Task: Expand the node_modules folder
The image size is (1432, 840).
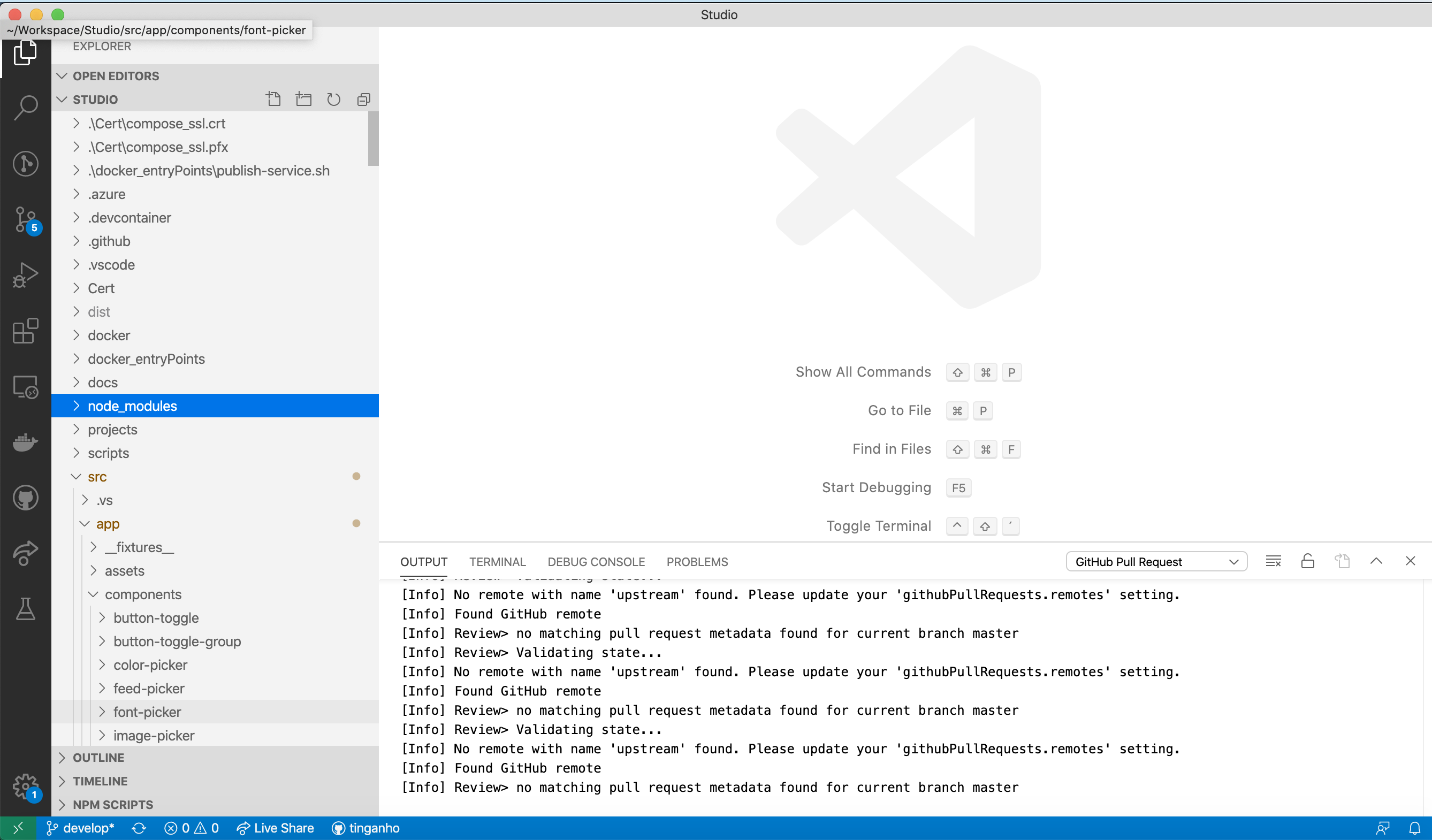Action: pyautogui.click(x=77, y=405)
